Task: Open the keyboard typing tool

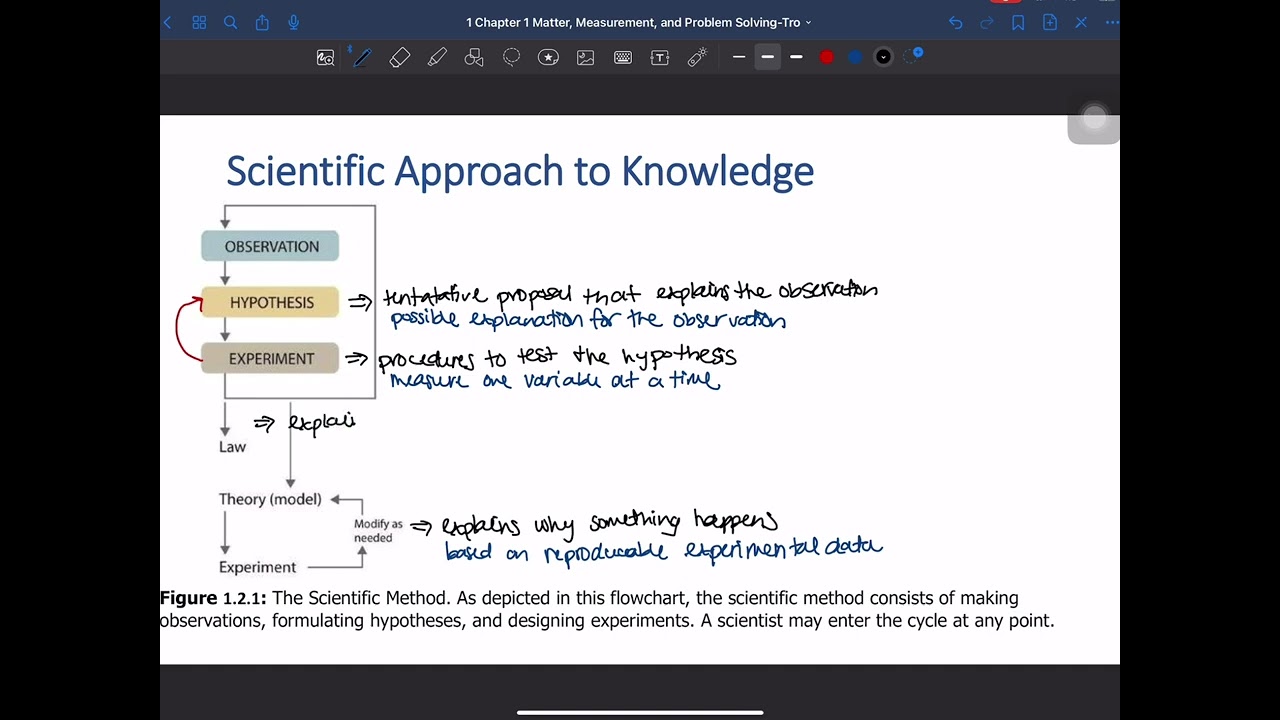Action: click(622, 58)
